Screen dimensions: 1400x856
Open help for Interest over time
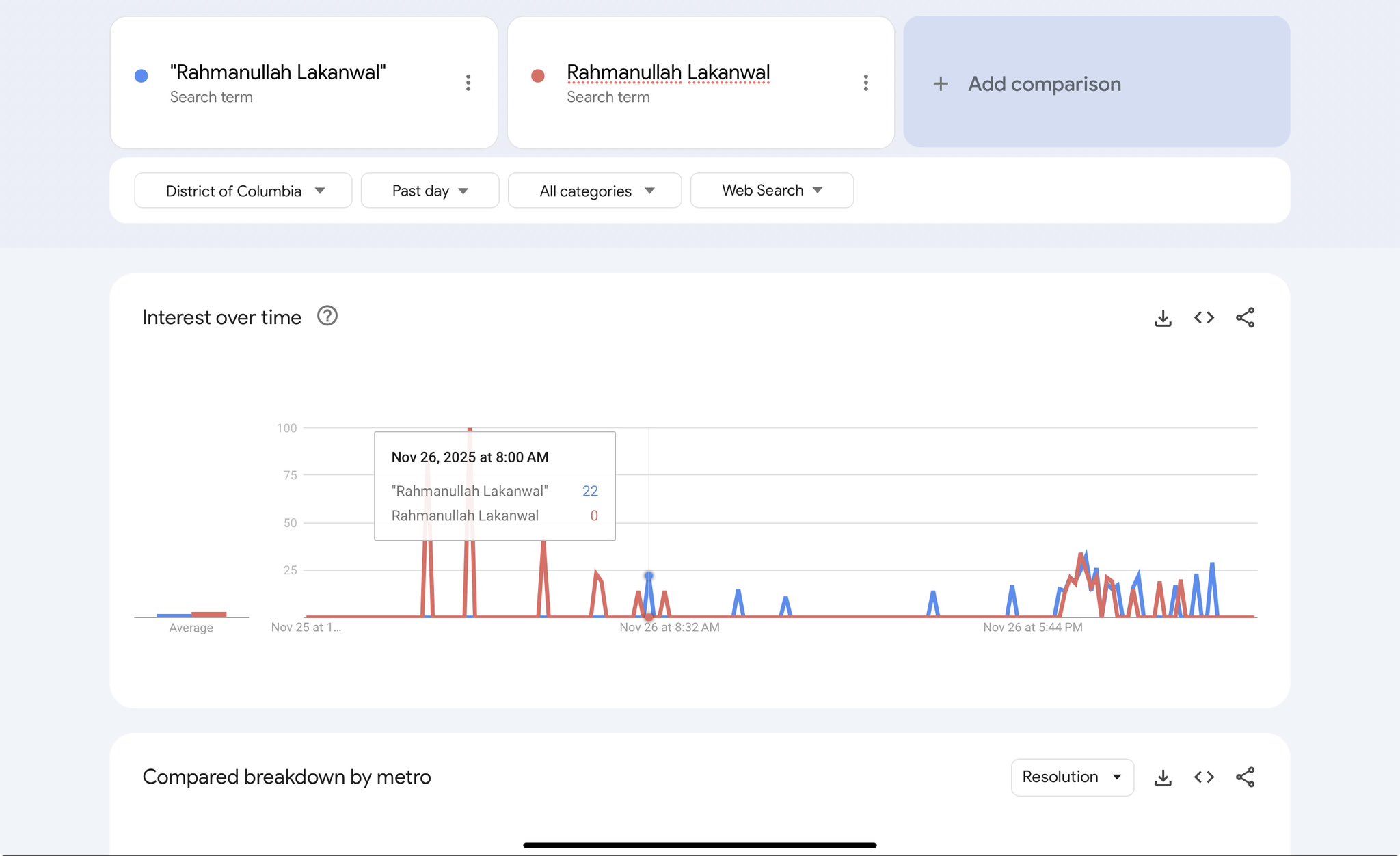tap(327, 316)
